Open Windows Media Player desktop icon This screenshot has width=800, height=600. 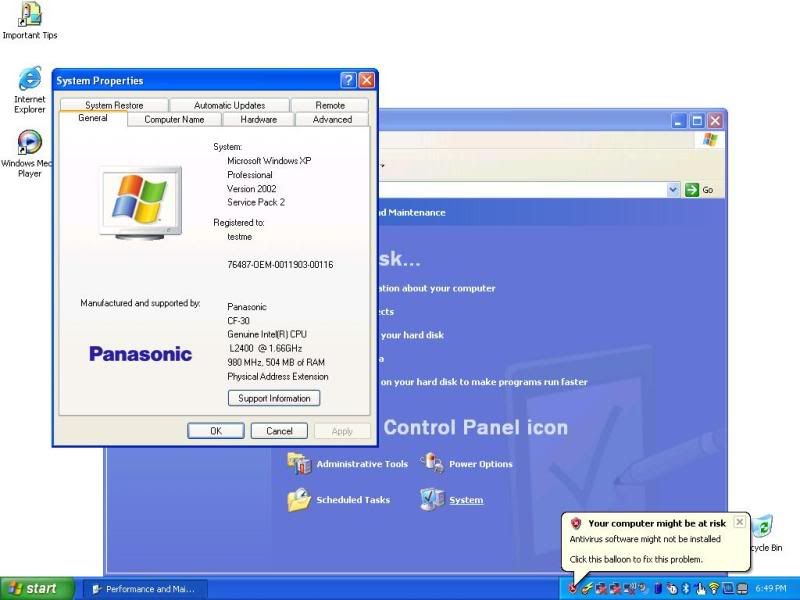29,153
